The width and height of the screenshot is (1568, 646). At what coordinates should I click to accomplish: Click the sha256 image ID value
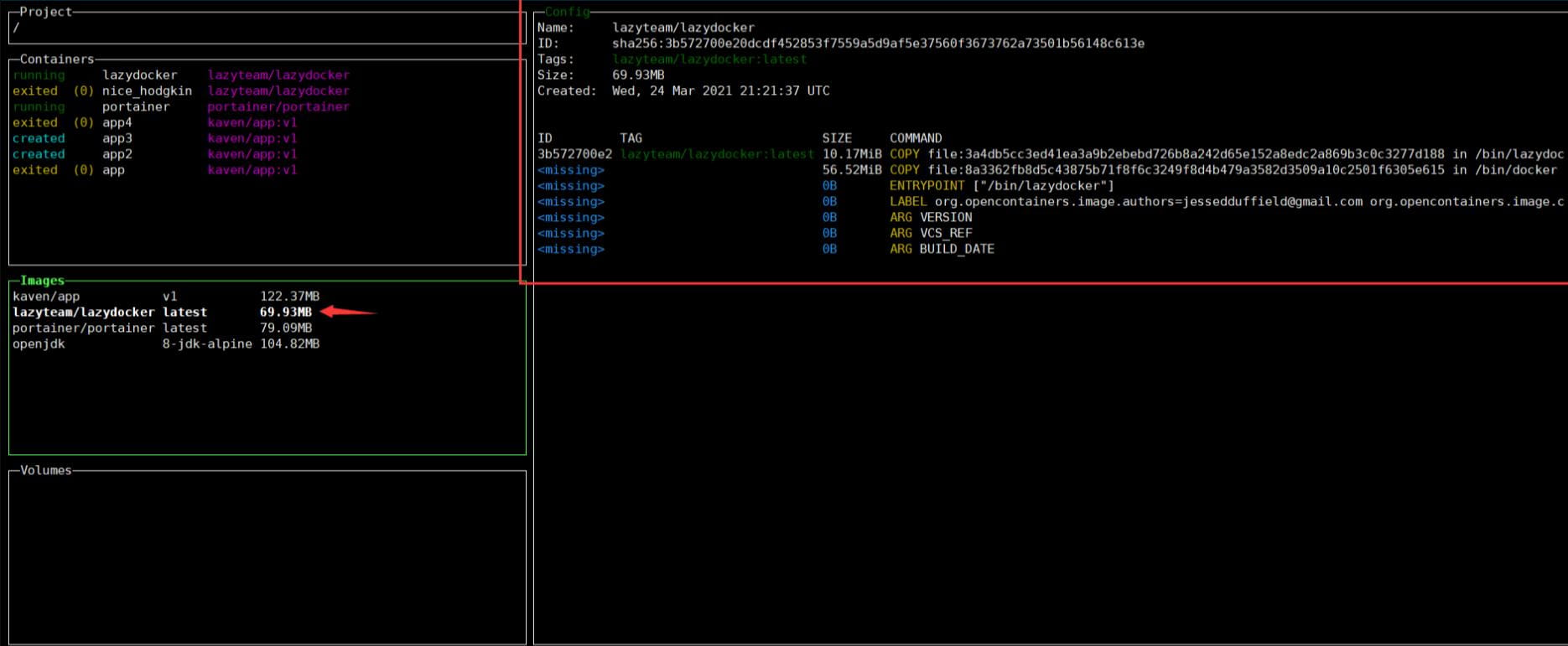tap(878, 44)
